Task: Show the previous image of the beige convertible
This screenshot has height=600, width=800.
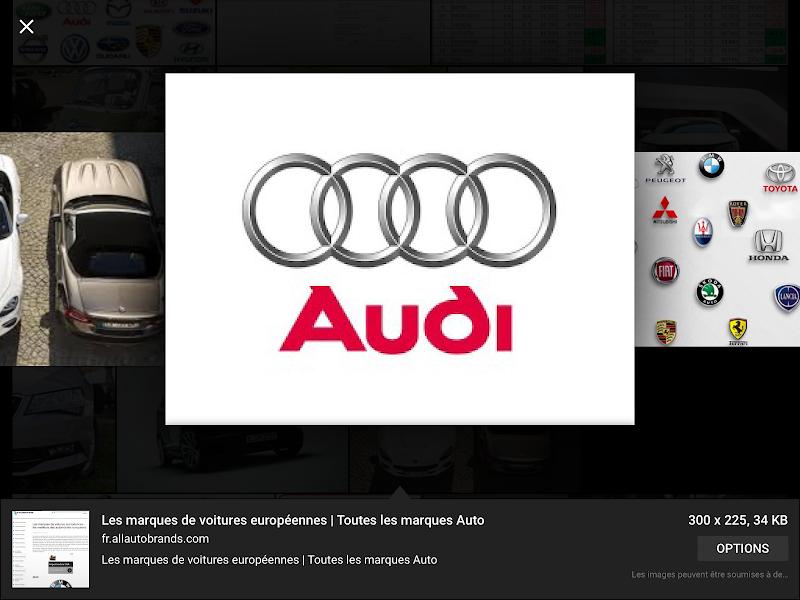Action: click(82, 248)
